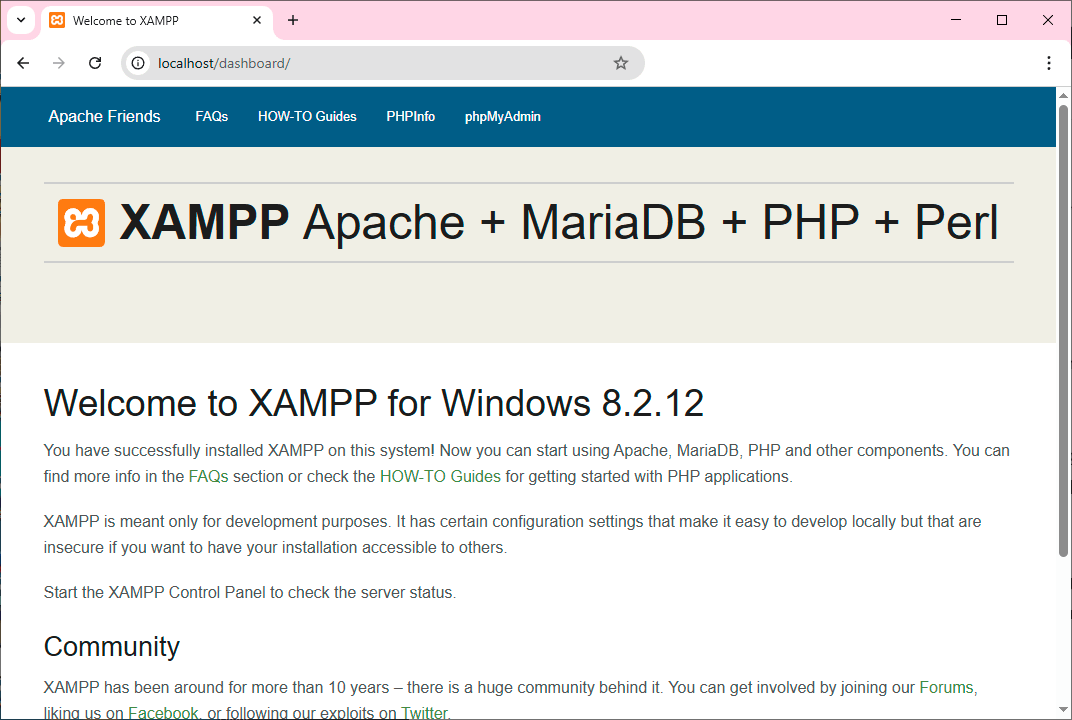Expand the tab search dropdown arrow
This screenshot has height=720, width=1072.
tap(20, 20)
